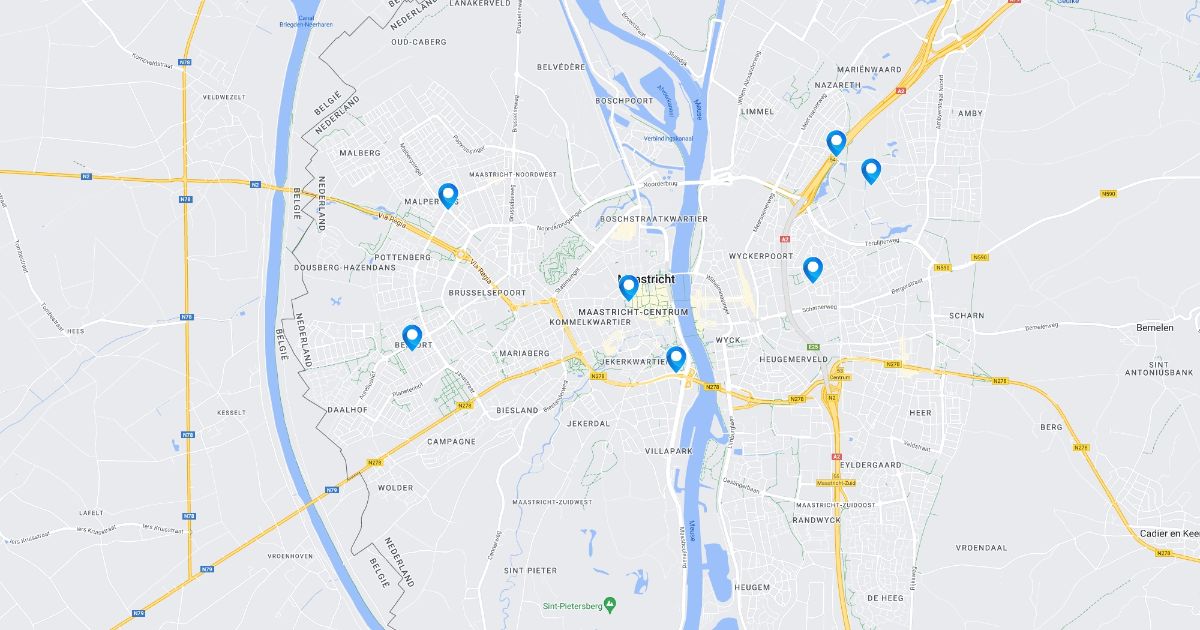This screenshot has width=1200, height=630.
Task: Click the blue pin southwest of Amby
Action: 871,171
